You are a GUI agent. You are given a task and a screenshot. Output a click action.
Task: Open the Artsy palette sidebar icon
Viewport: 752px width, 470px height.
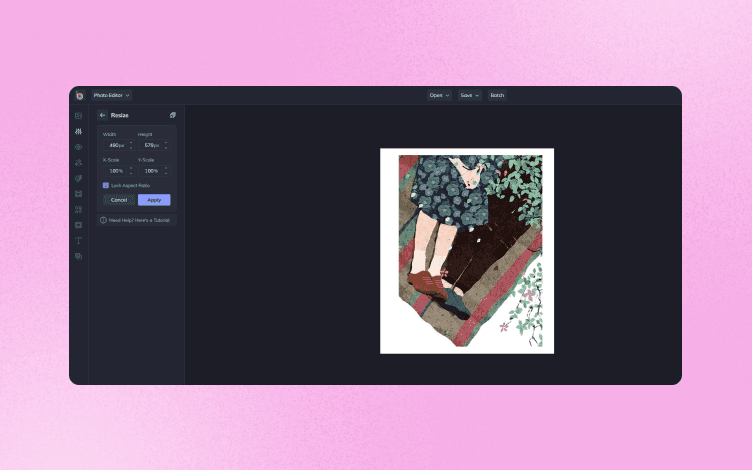[79, 178]
